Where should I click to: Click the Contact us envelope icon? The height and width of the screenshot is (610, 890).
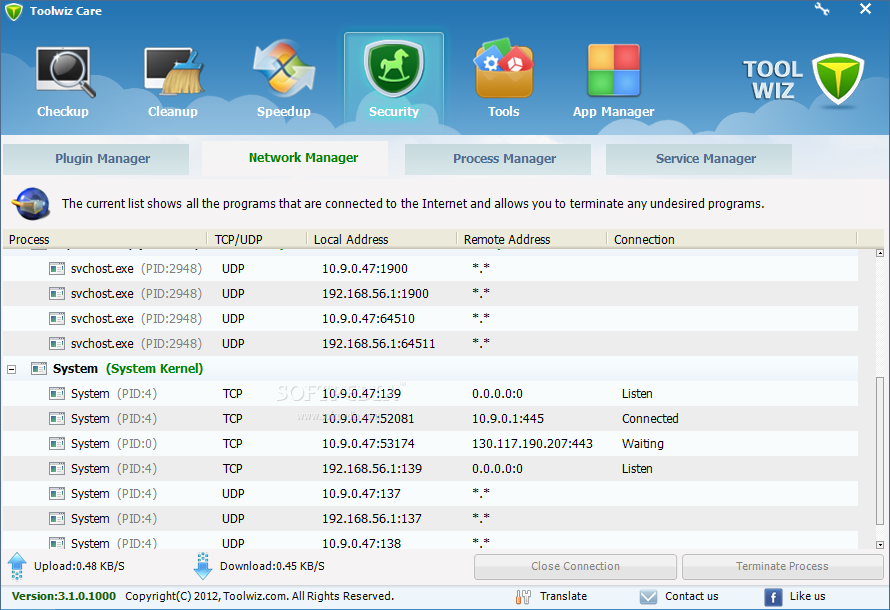648,596
